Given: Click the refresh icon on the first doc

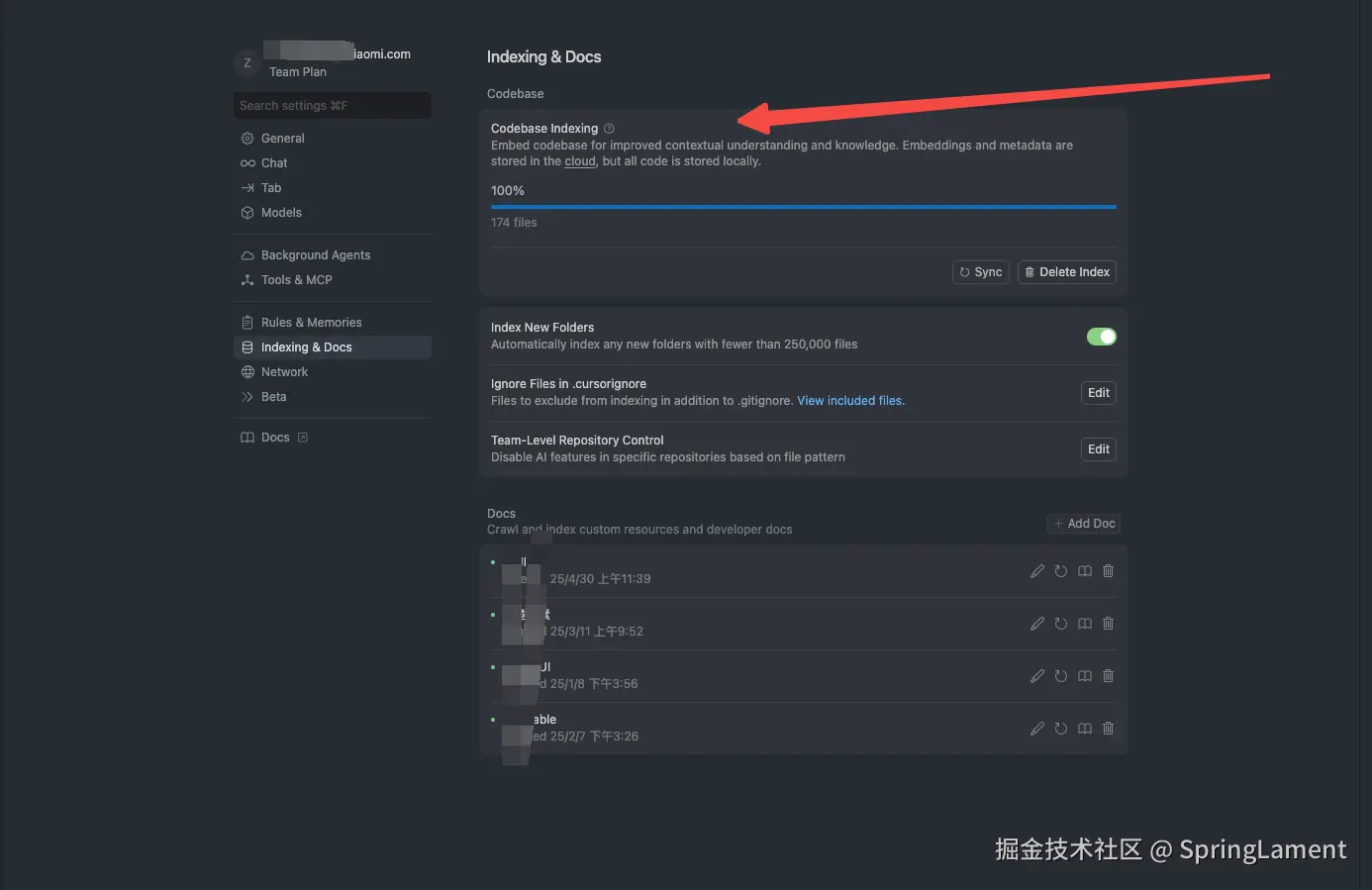Looking at the screenshot, I should 1060,570.
